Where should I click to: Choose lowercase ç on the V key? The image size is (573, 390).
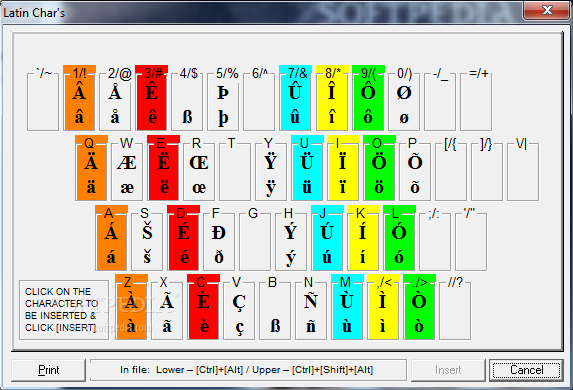[239, 329]
